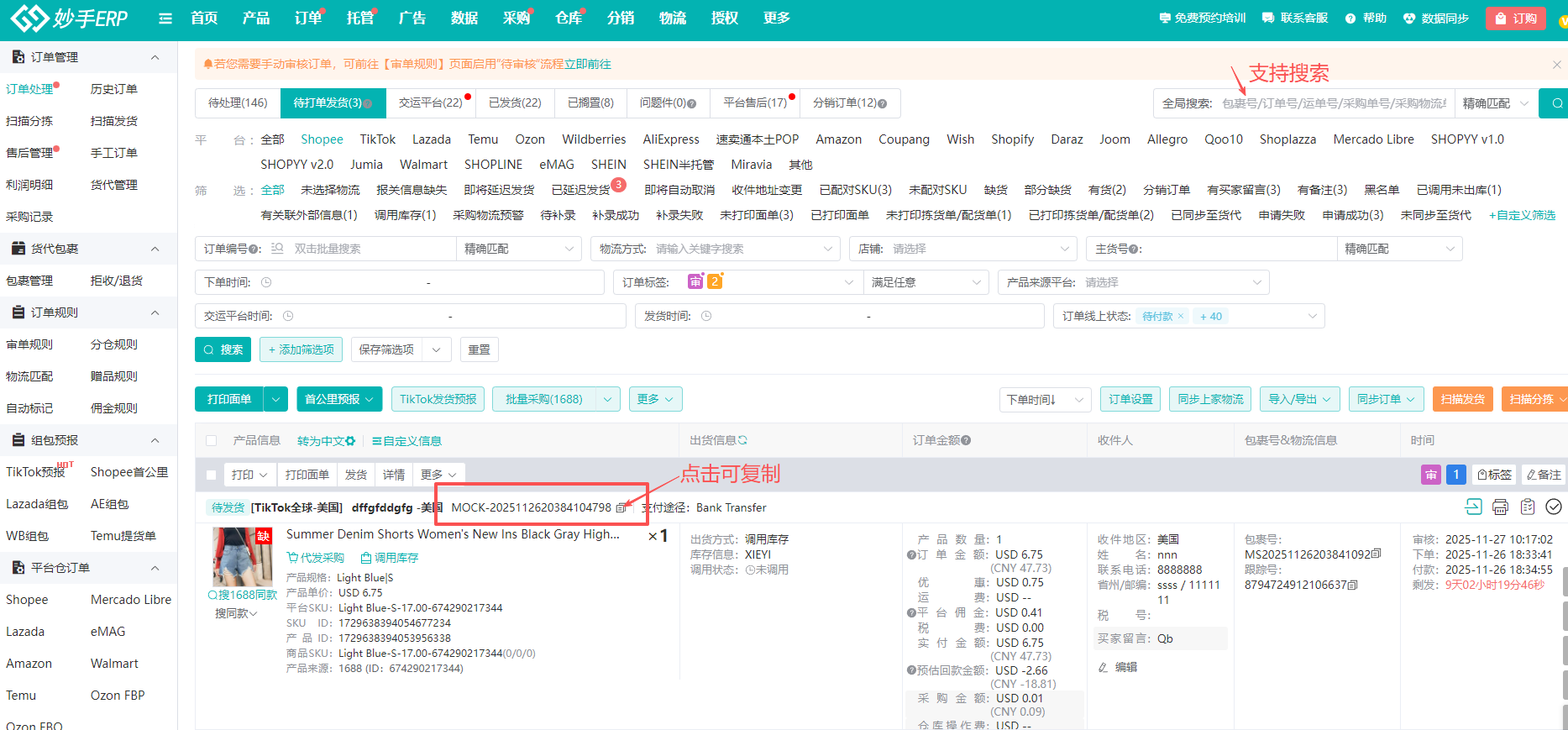Collapse the 订单管理 sidebar section

tap(155, 57)
